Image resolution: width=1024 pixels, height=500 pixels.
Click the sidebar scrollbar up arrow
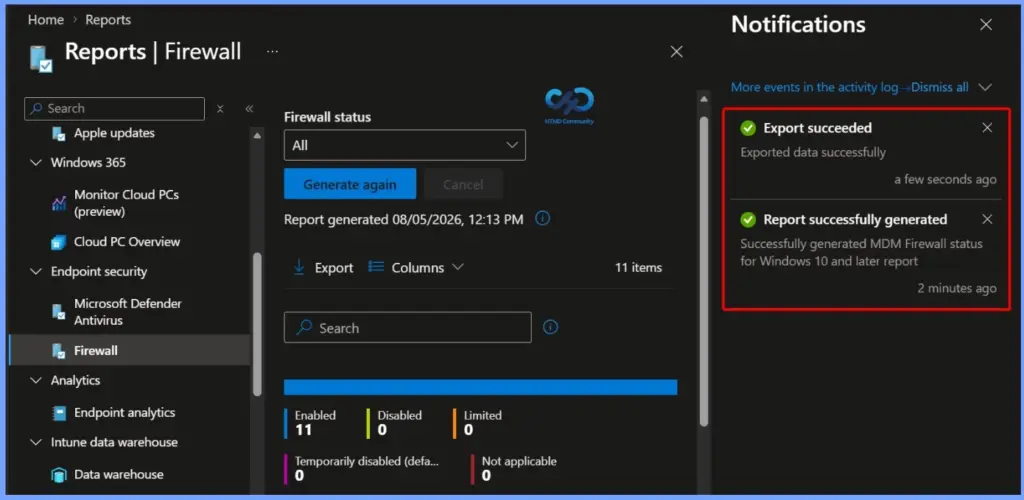pyautogui.click(x=257, y=135)
